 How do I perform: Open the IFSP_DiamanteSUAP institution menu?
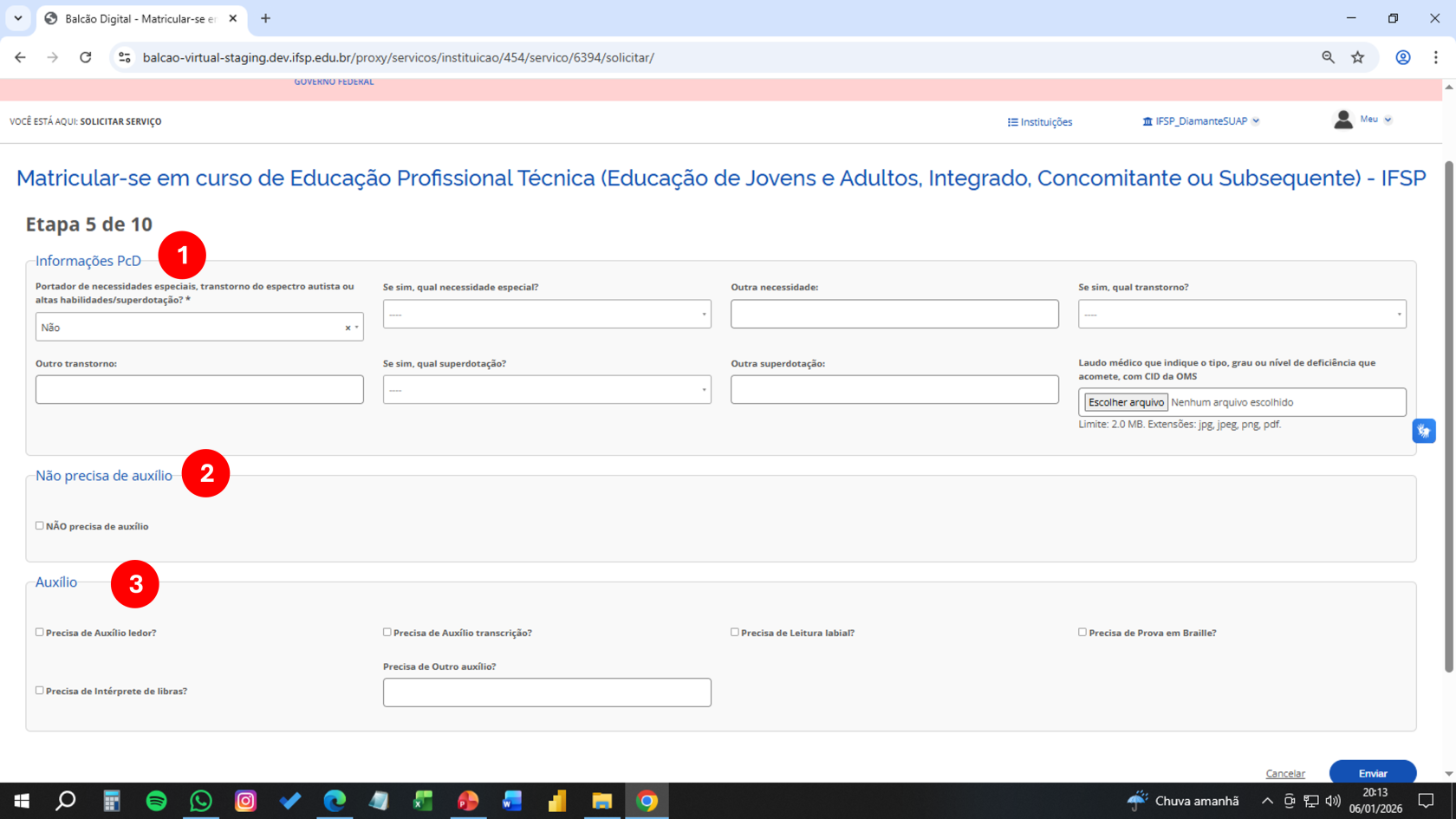coord(1200,120)
